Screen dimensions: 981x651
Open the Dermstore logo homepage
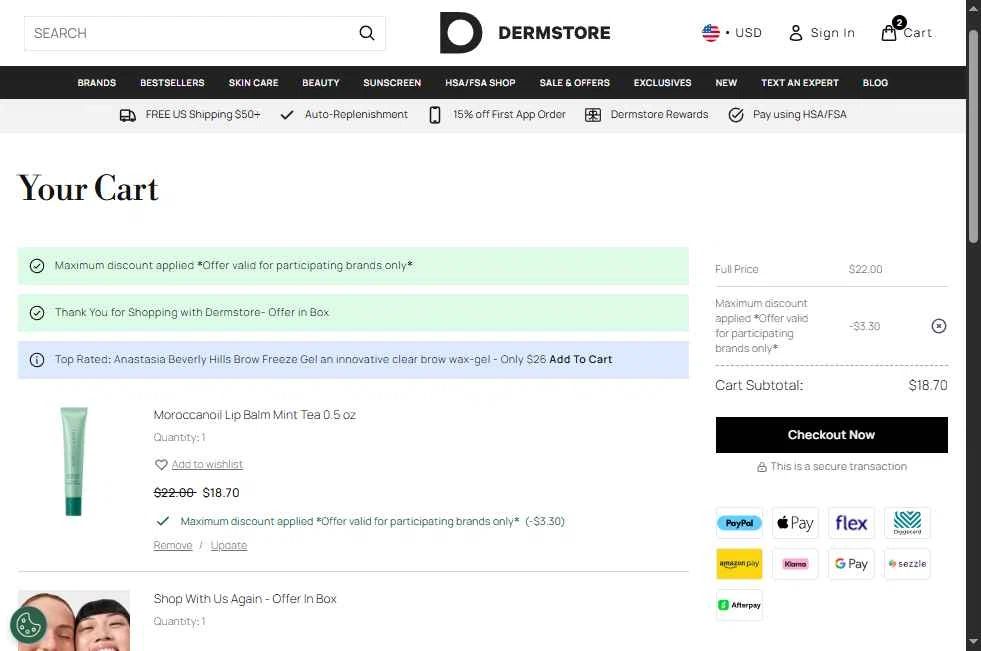pyautogui.click(x=525, y=33)
